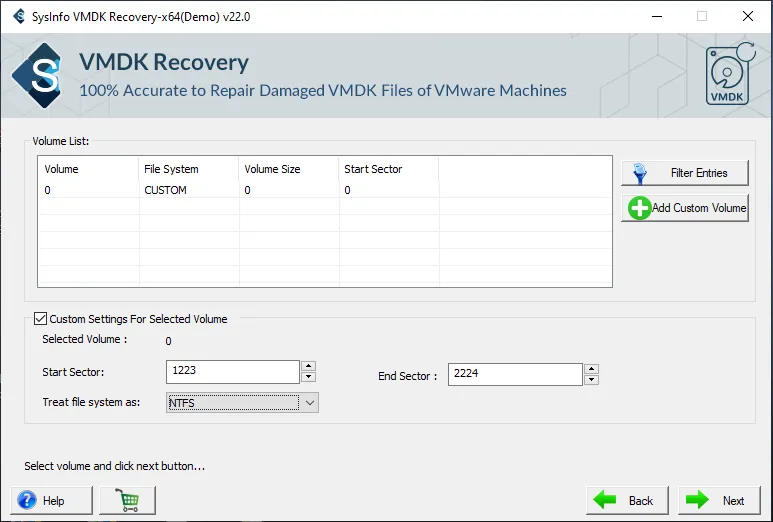
Task: Click the VMDK disk icon in the banner
Action: (x=730, y=74)
